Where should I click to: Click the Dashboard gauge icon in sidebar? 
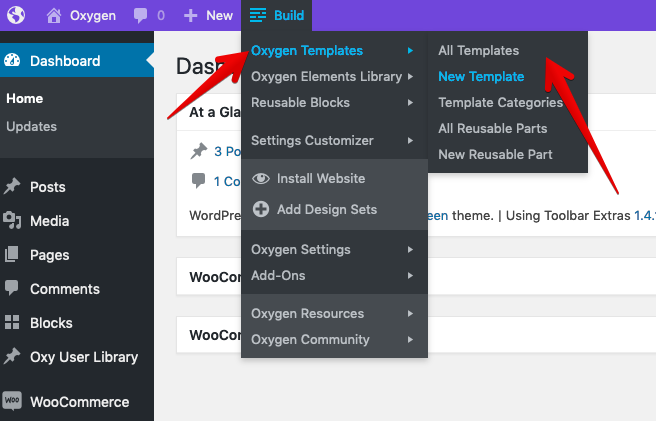12,61
